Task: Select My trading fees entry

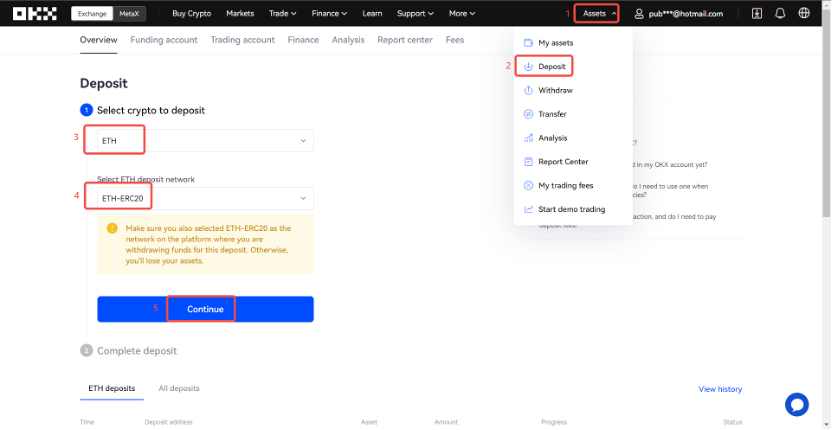Action: 573,185
